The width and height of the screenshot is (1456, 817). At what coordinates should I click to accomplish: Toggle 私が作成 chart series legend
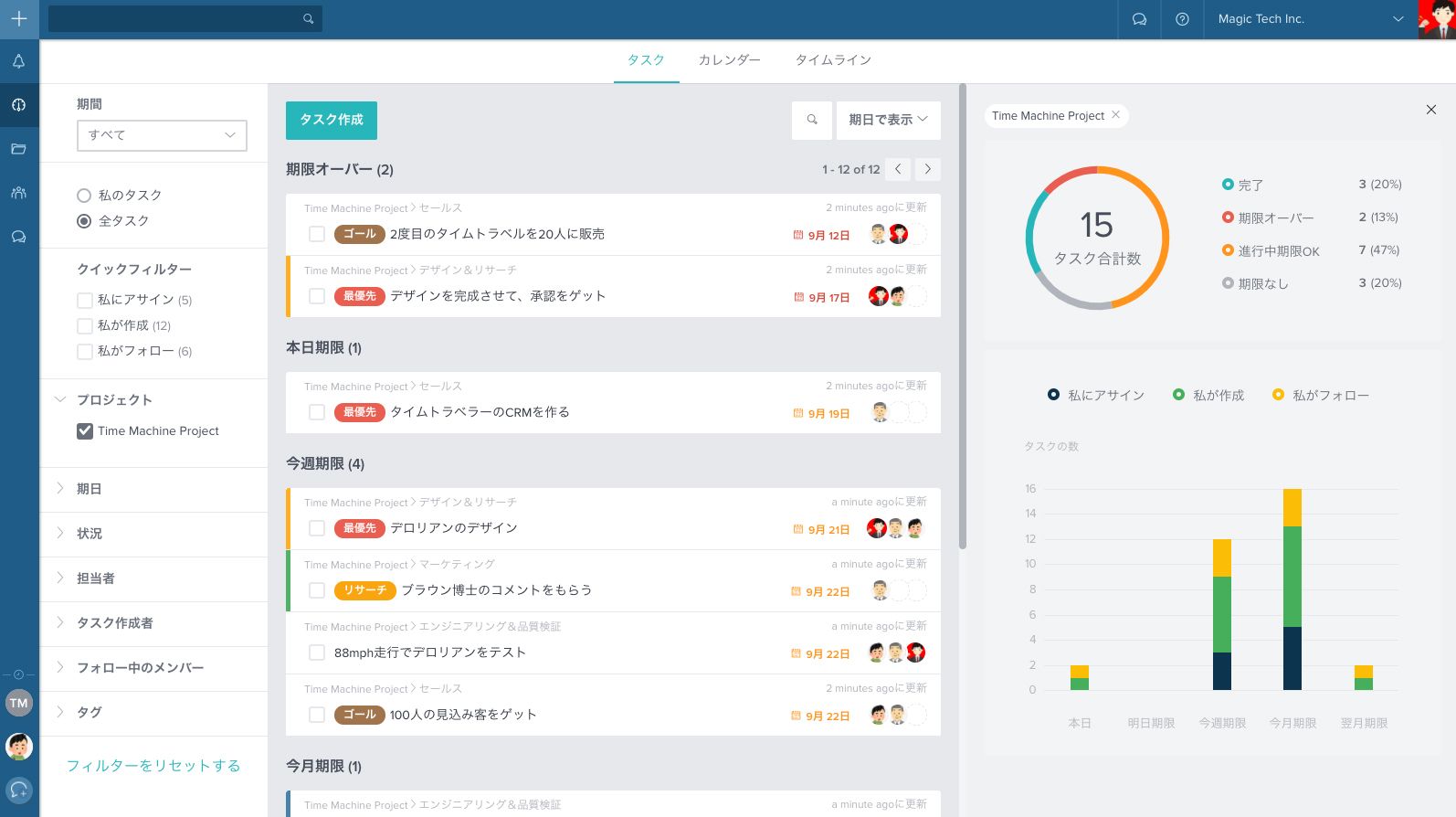1208,395
